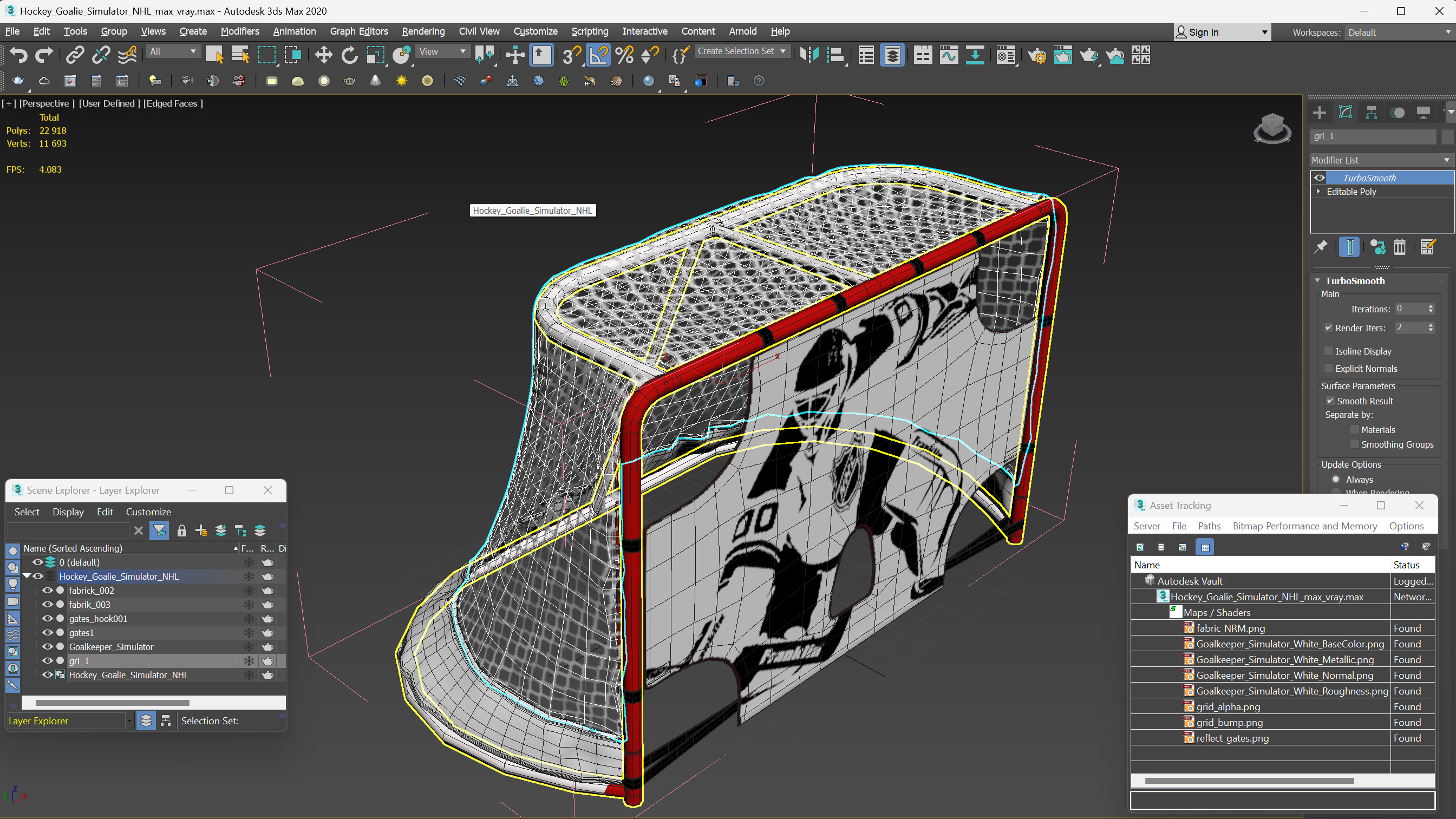Toggle Smooth Result checkbox
Screen dimensions: 1456x819
pos(1330,401)
